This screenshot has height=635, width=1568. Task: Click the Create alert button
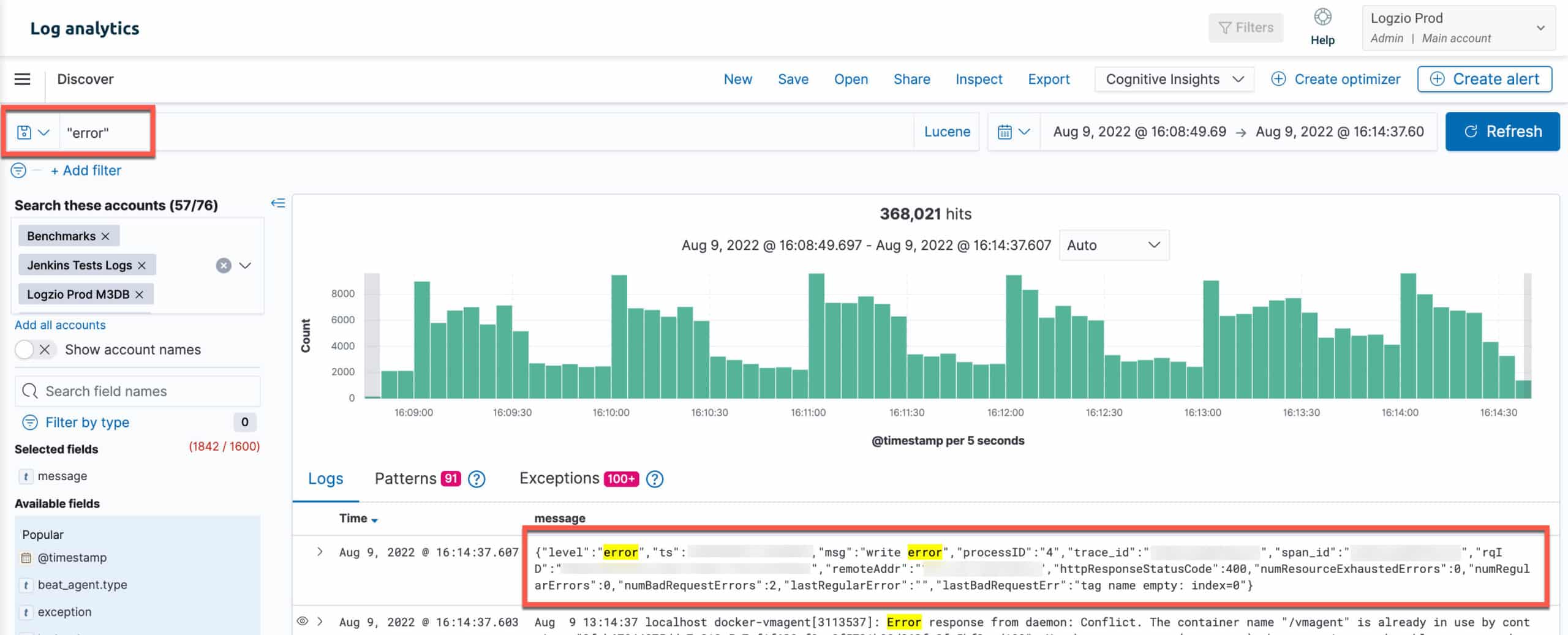click(x=1484, y=79)
